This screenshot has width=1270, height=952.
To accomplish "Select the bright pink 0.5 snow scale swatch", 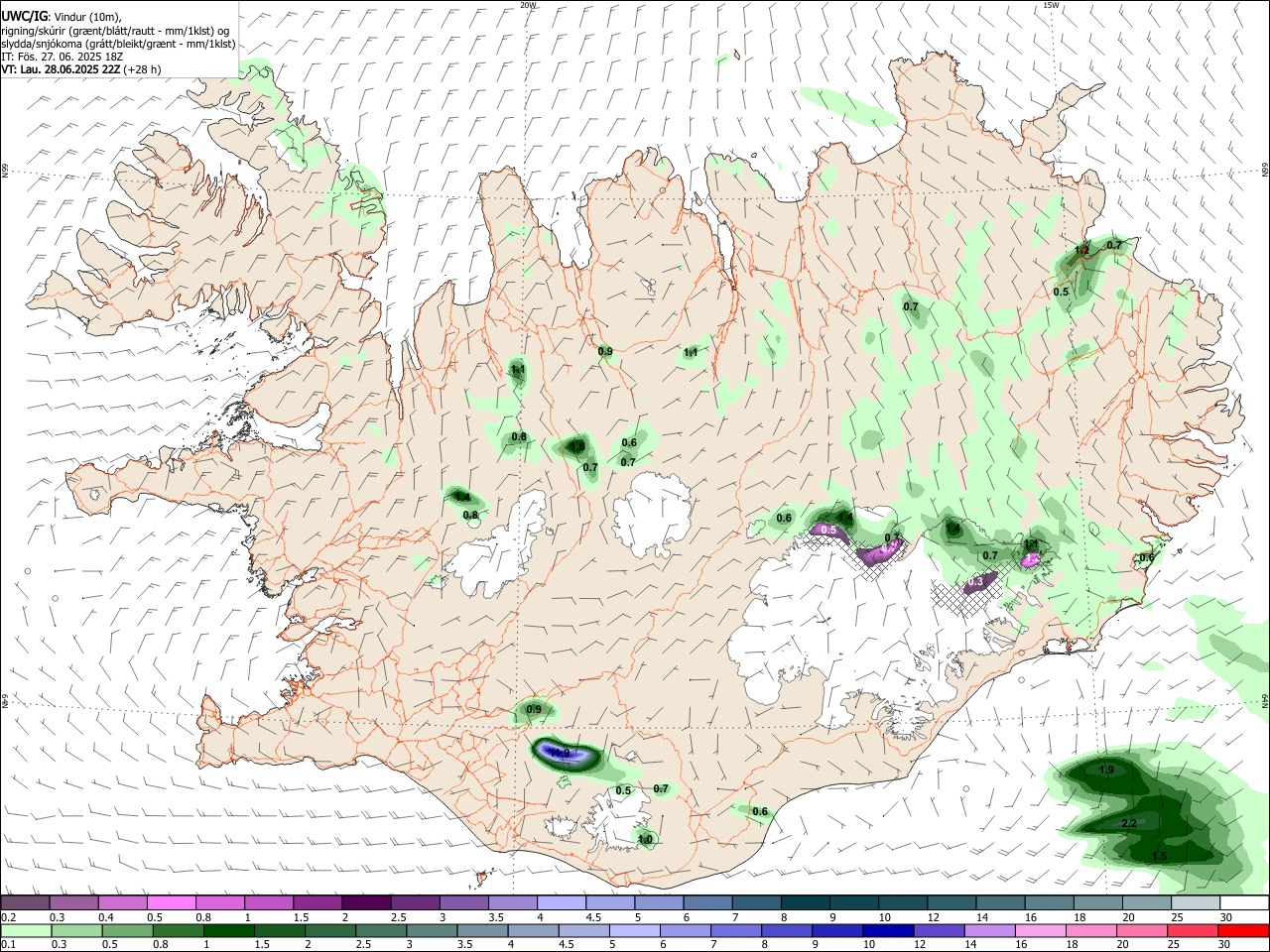I will click(x=172, y=903).
